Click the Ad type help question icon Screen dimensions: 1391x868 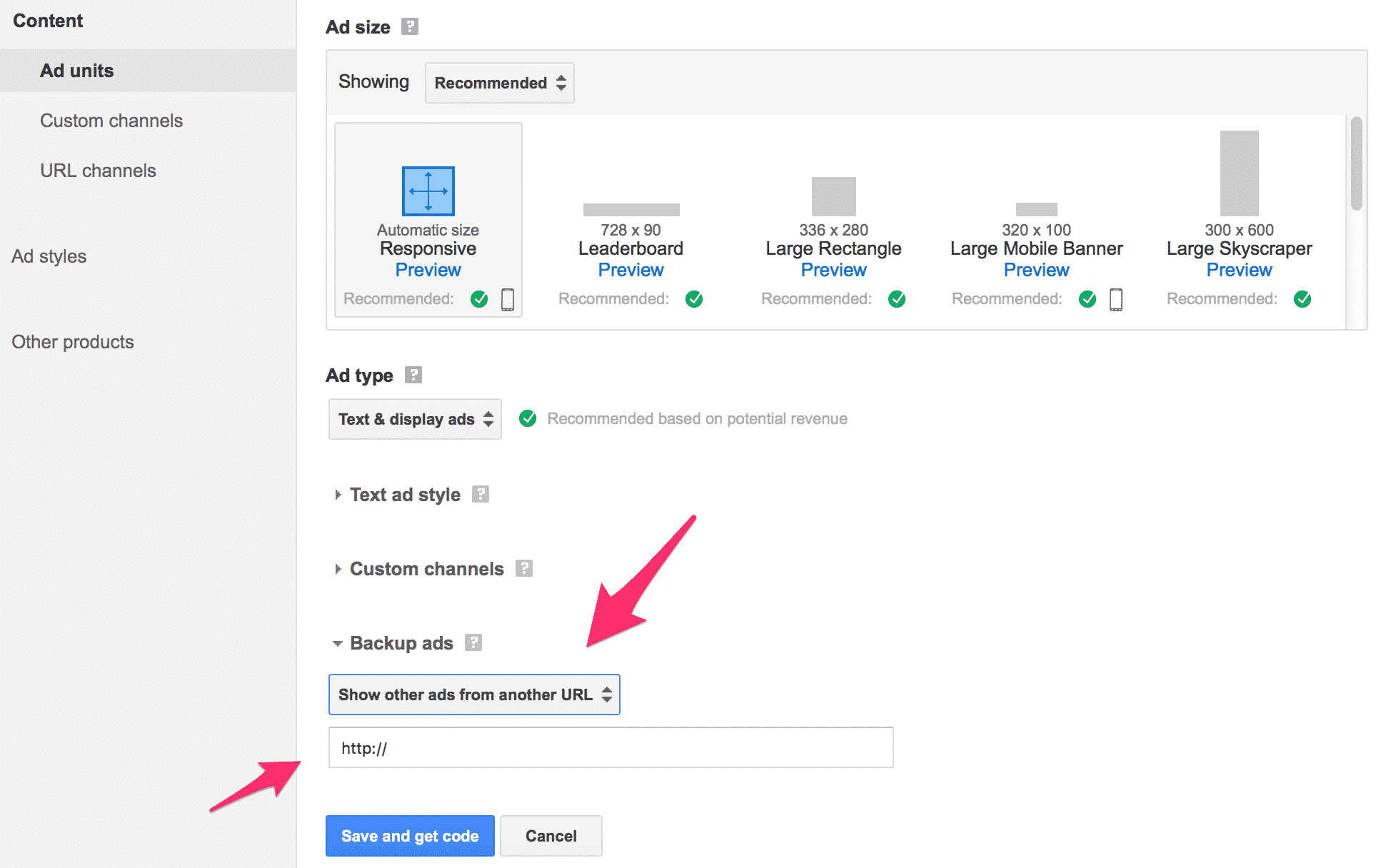(x=413, y=375)
